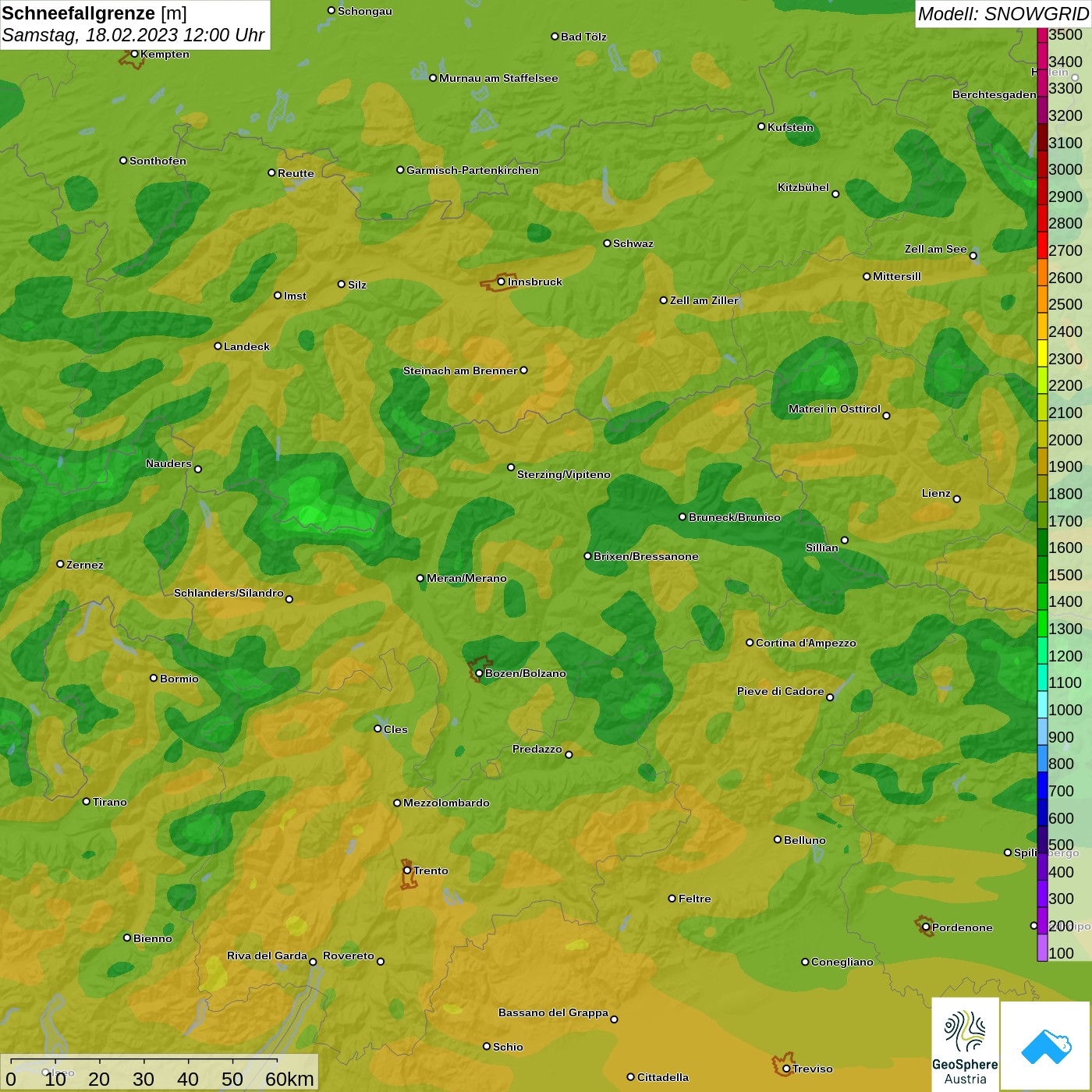Click the 2000 legend value

tap(1065, 440)
